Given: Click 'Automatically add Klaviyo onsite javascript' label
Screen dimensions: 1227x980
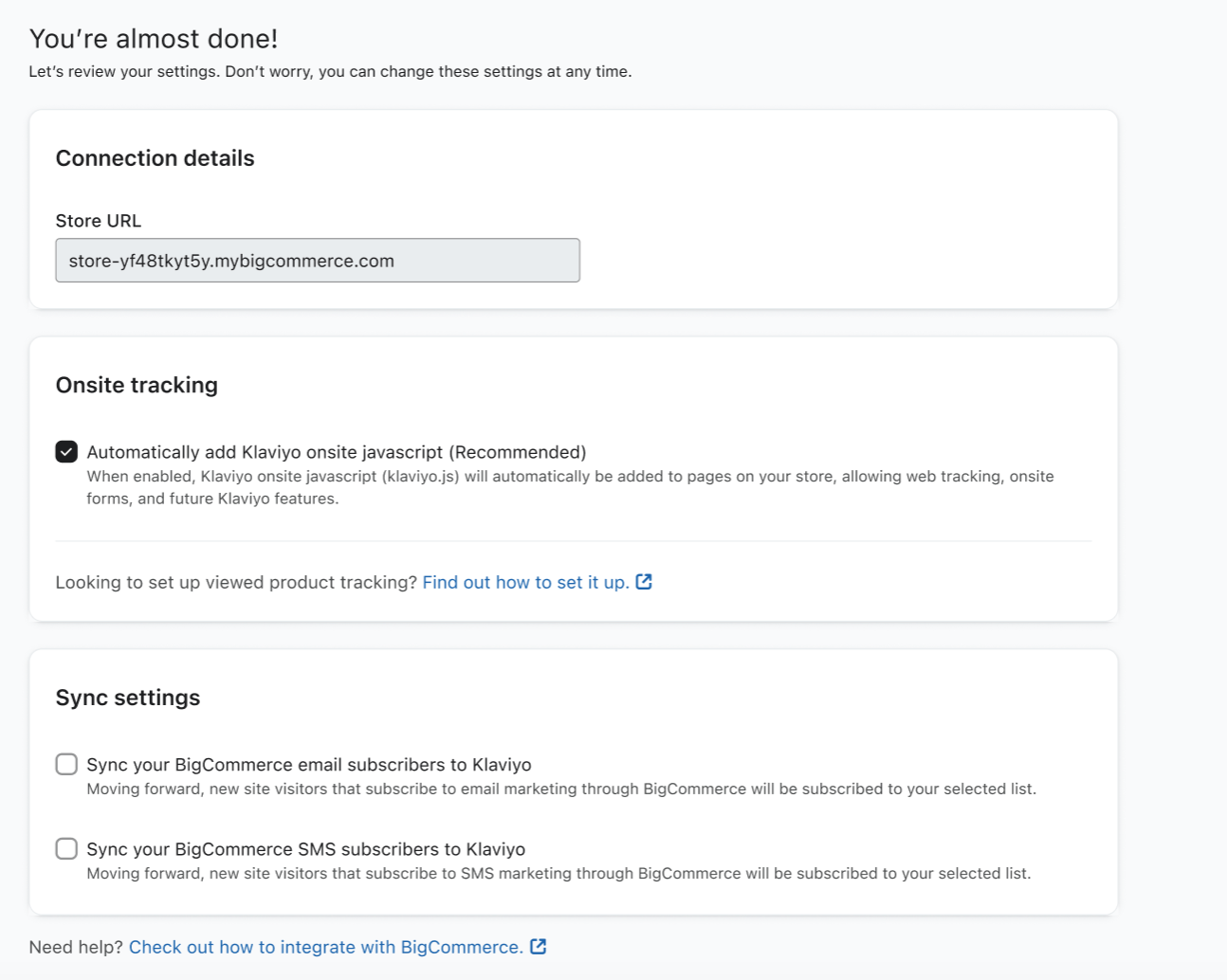Looking at the screenshot, I should [x=336, y=452].
